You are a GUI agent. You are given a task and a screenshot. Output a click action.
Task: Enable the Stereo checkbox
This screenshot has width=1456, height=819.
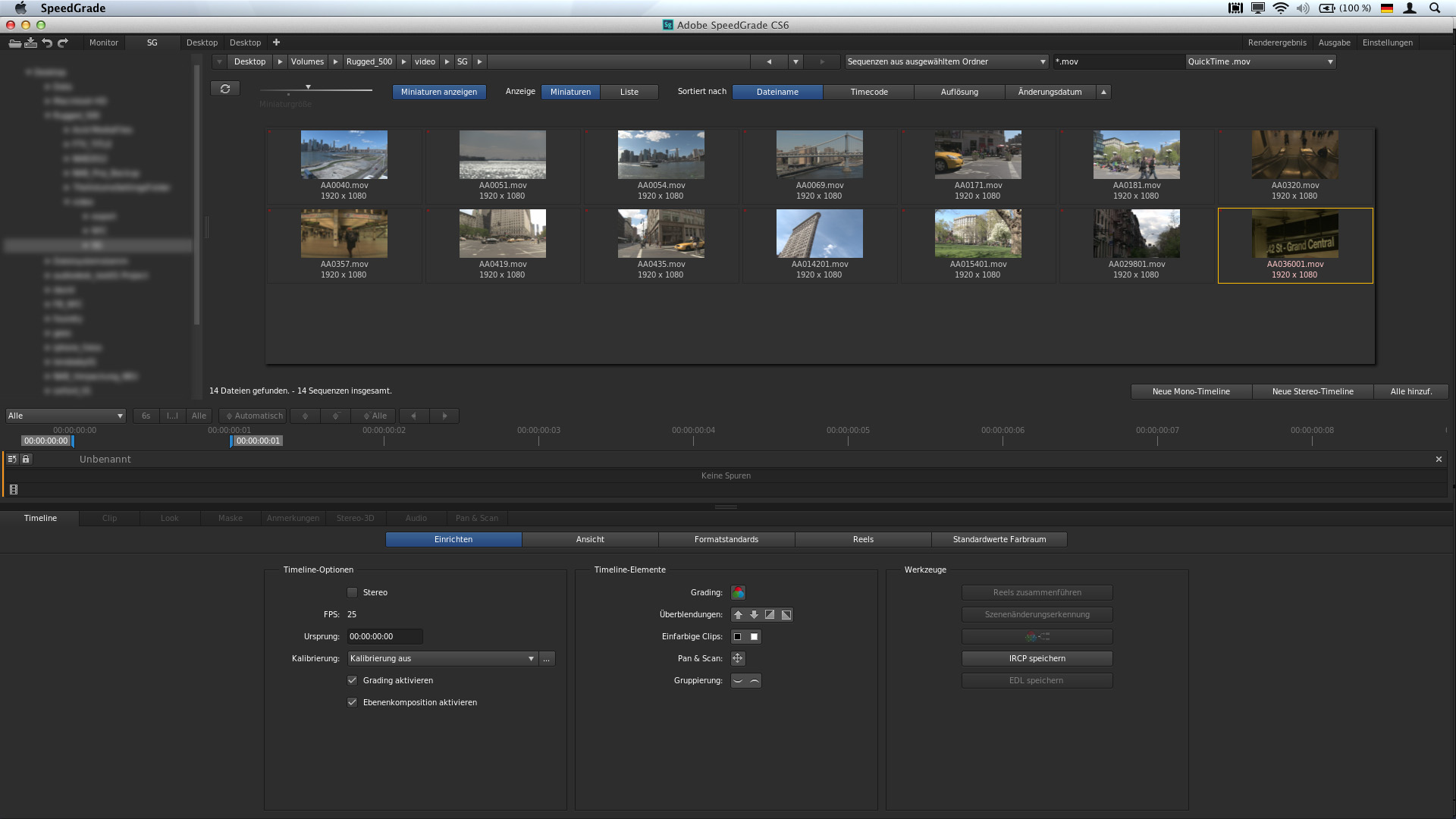[352, 592]
